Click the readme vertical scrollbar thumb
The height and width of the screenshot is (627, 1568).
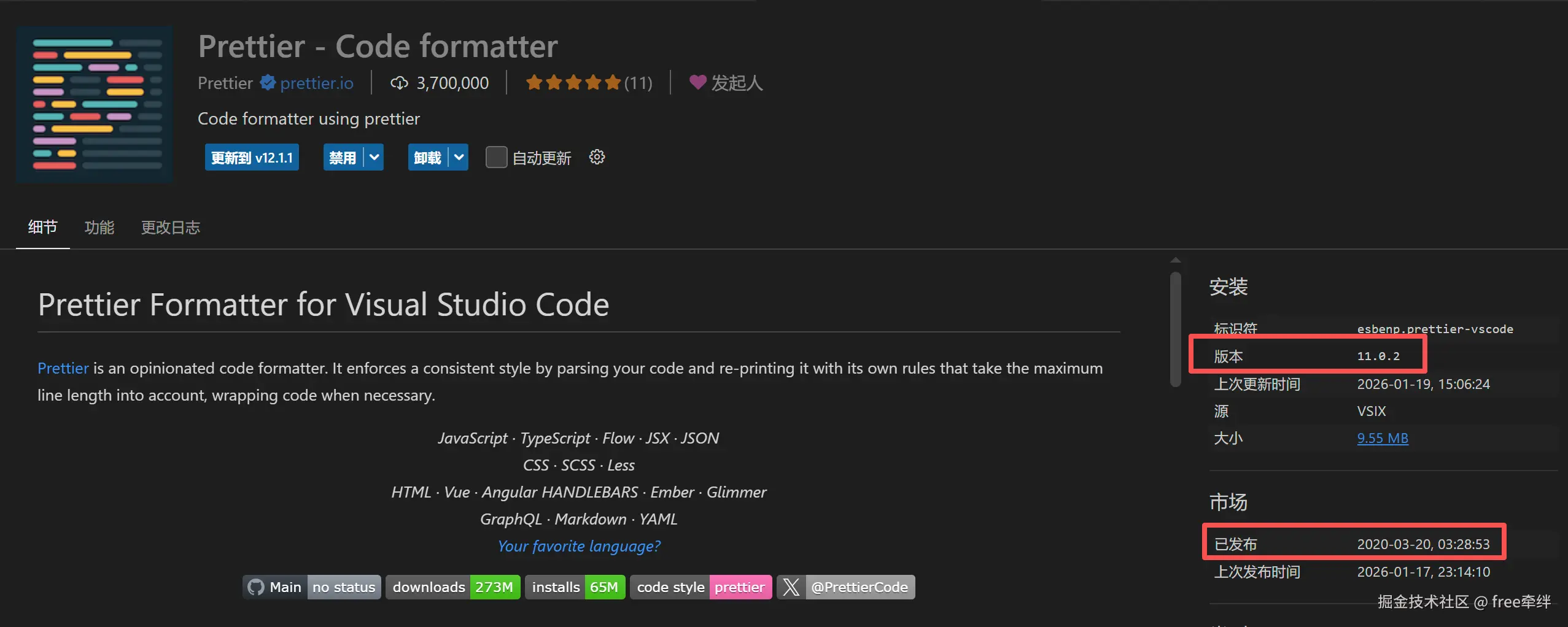[x=1176, y=330]
